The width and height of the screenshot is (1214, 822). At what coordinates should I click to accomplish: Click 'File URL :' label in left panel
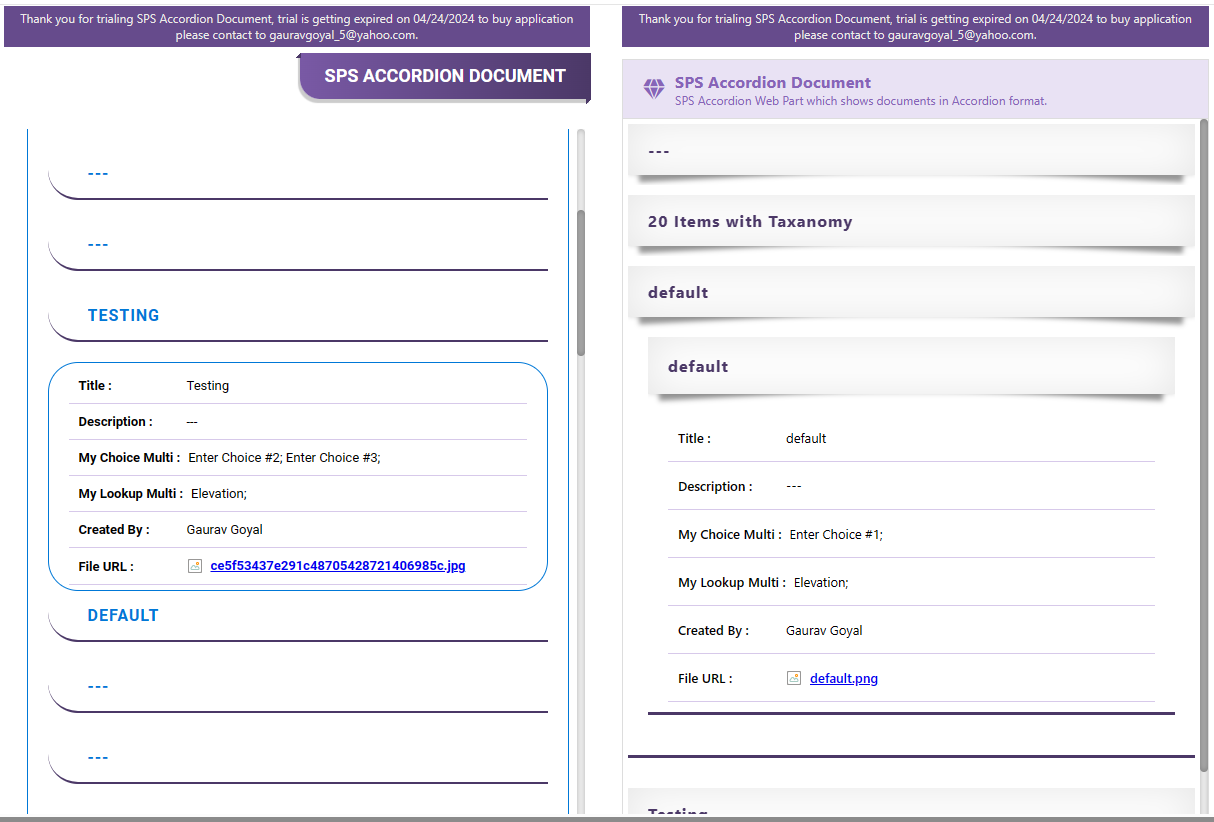[106, 566]
